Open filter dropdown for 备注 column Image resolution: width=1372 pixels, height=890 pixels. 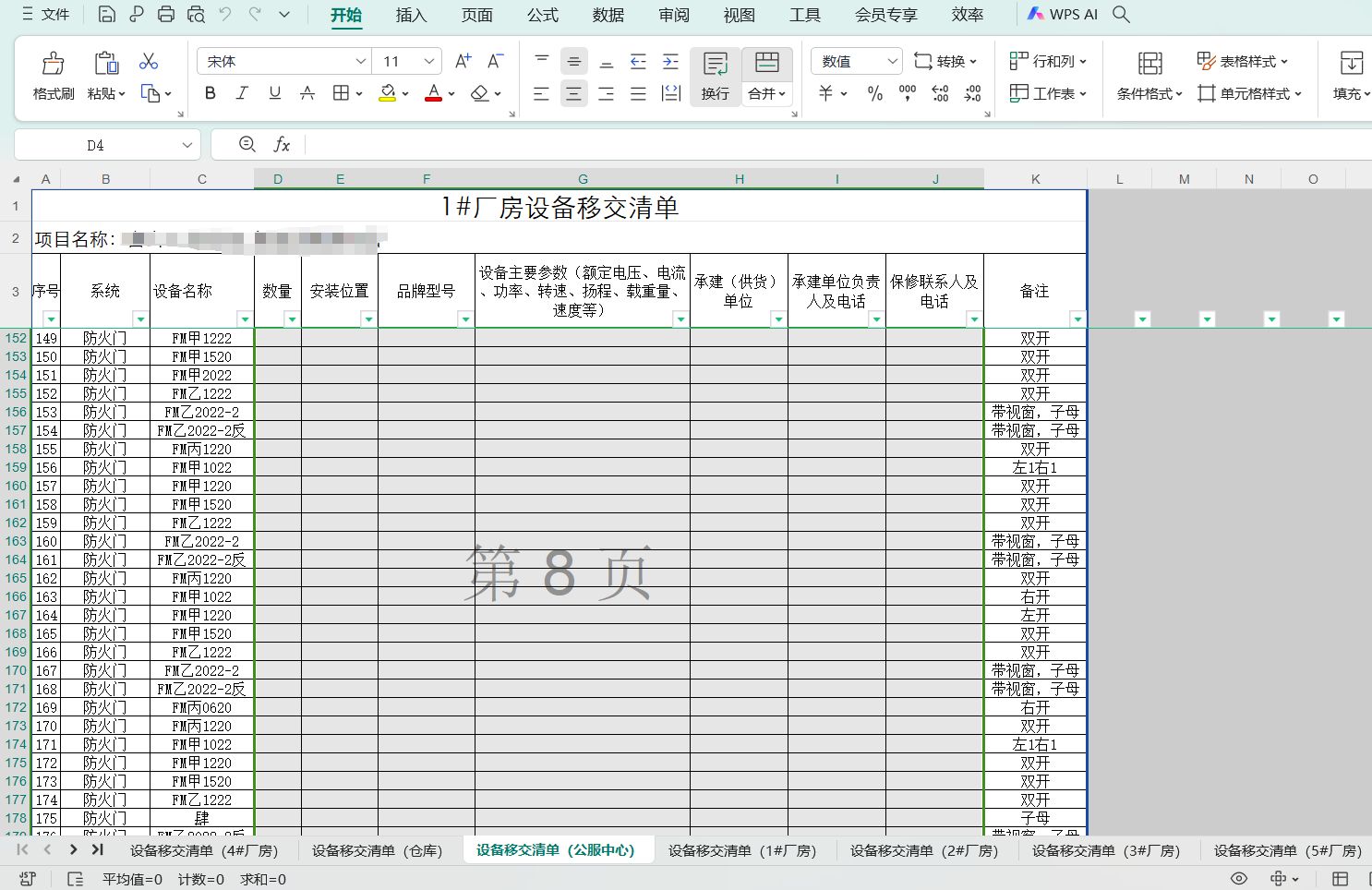[x=1077, y=319]
